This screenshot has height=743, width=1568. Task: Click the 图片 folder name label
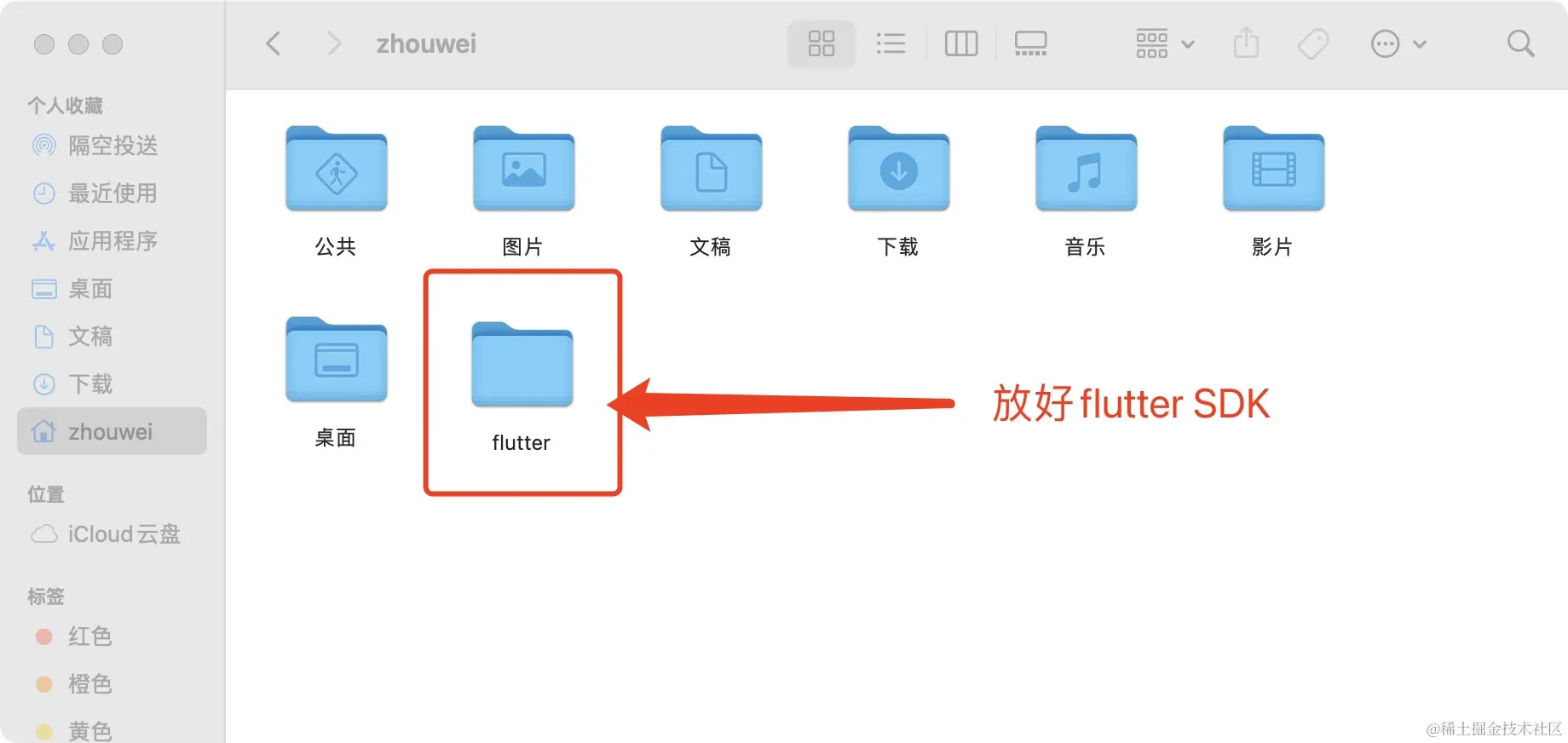coord(522,247)
